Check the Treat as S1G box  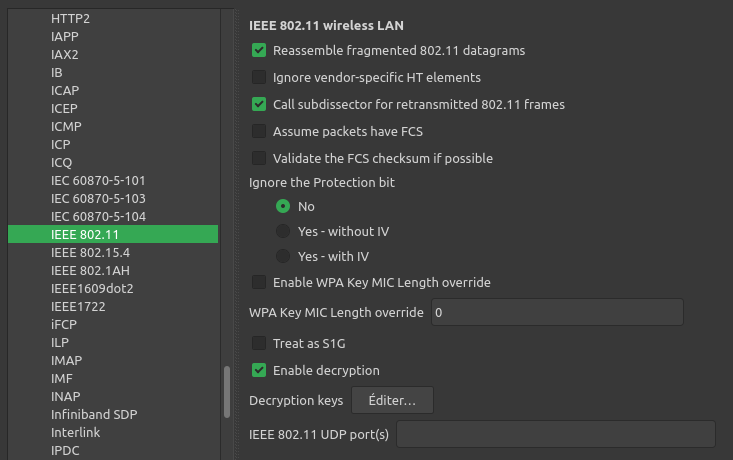click(x=259, y=343)
